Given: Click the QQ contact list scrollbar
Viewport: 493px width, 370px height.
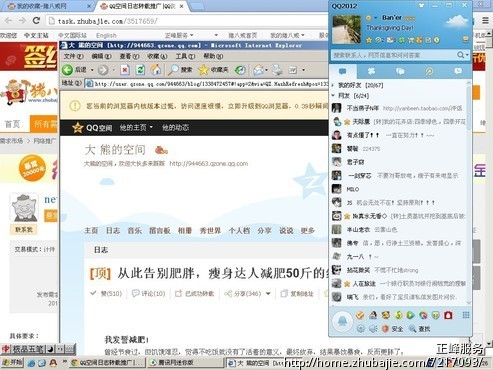Looking at the screenshot, I should click(469, 193).
